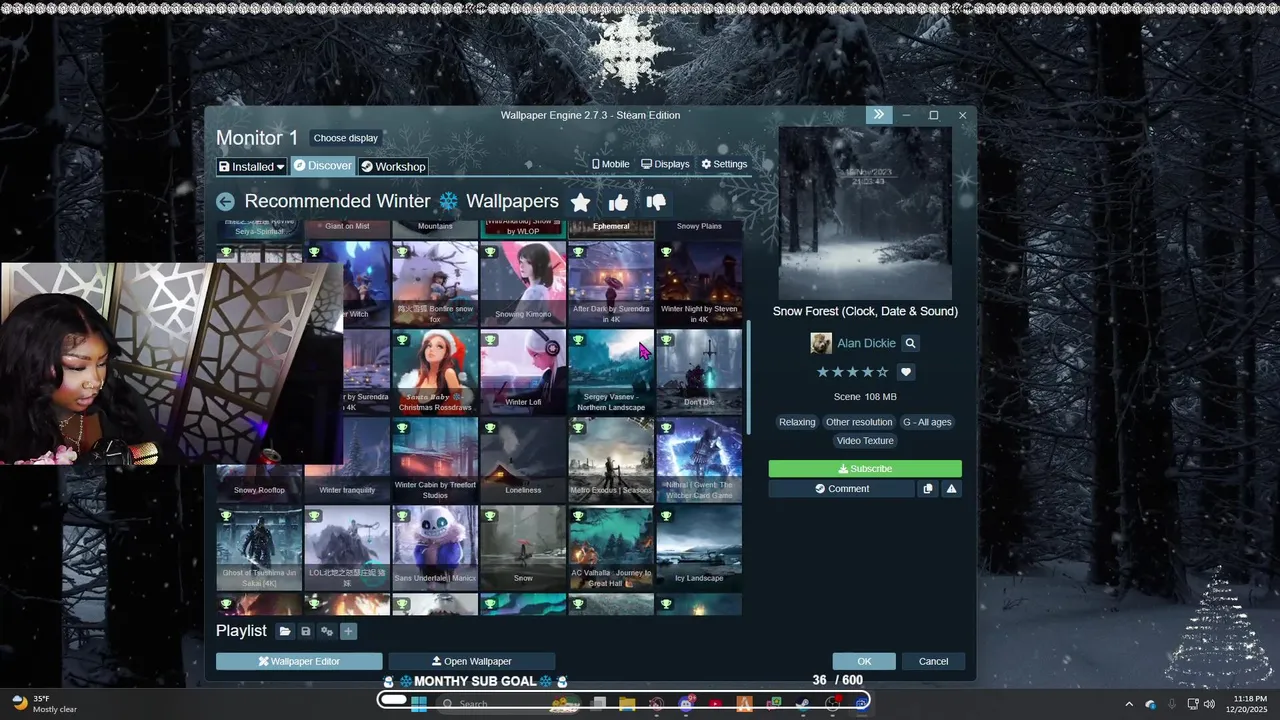Configure playlist with the gears icon

(x=327, y=631)
